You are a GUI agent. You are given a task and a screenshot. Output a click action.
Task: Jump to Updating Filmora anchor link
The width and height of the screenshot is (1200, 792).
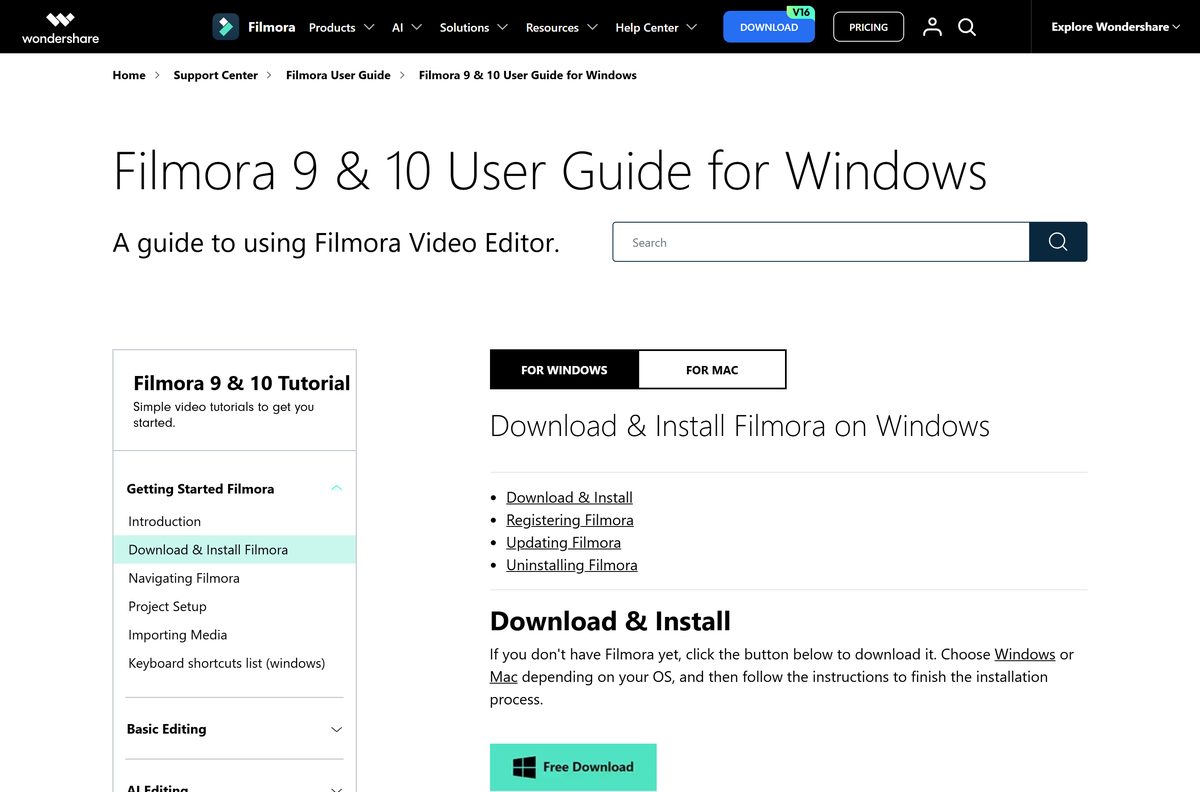point(563,542)
